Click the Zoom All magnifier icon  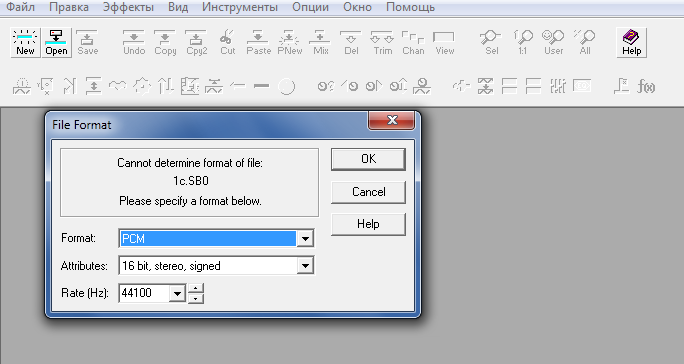tap(585, 42)
